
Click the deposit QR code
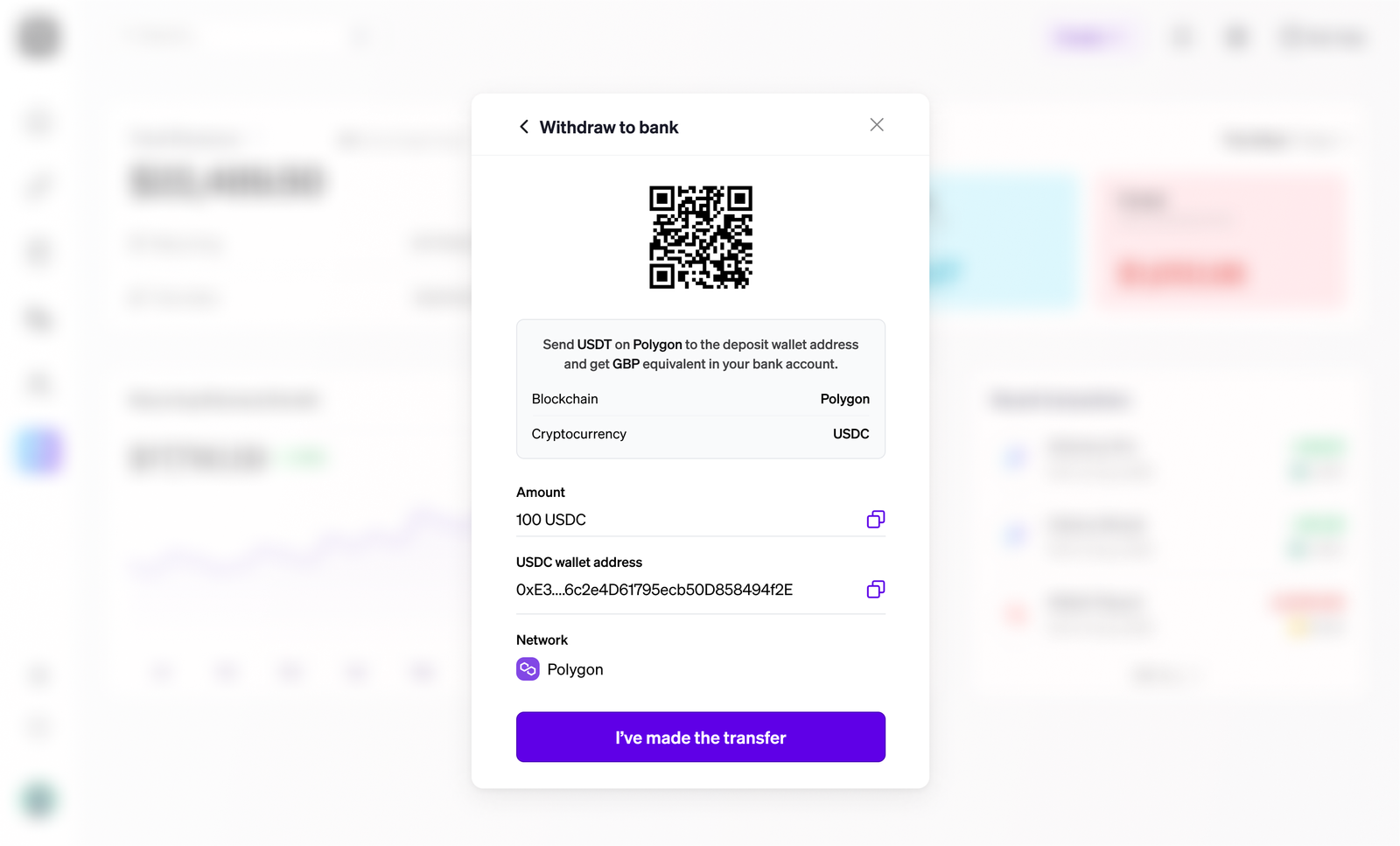pyautogui.click(x=701, y=237)
